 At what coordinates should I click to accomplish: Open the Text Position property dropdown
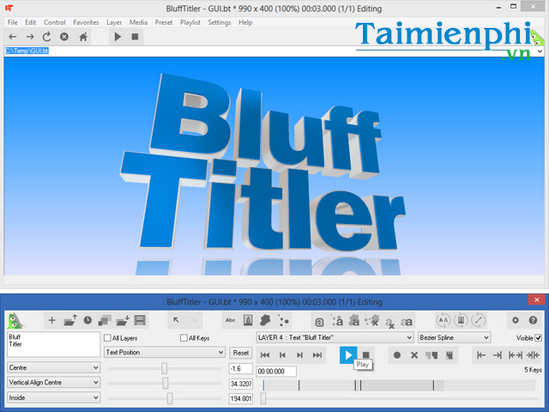[165, 352]
